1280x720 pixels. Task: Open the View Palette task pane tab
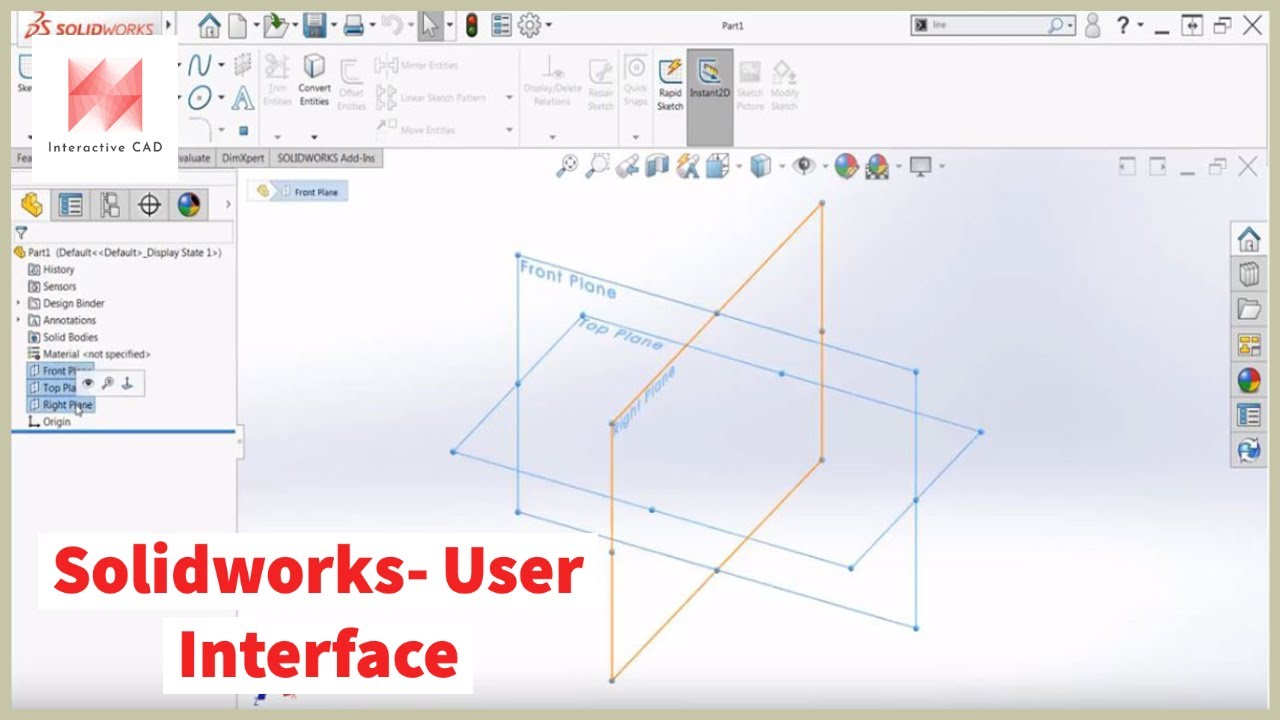pyautogui.click(x=1248, y=345)
